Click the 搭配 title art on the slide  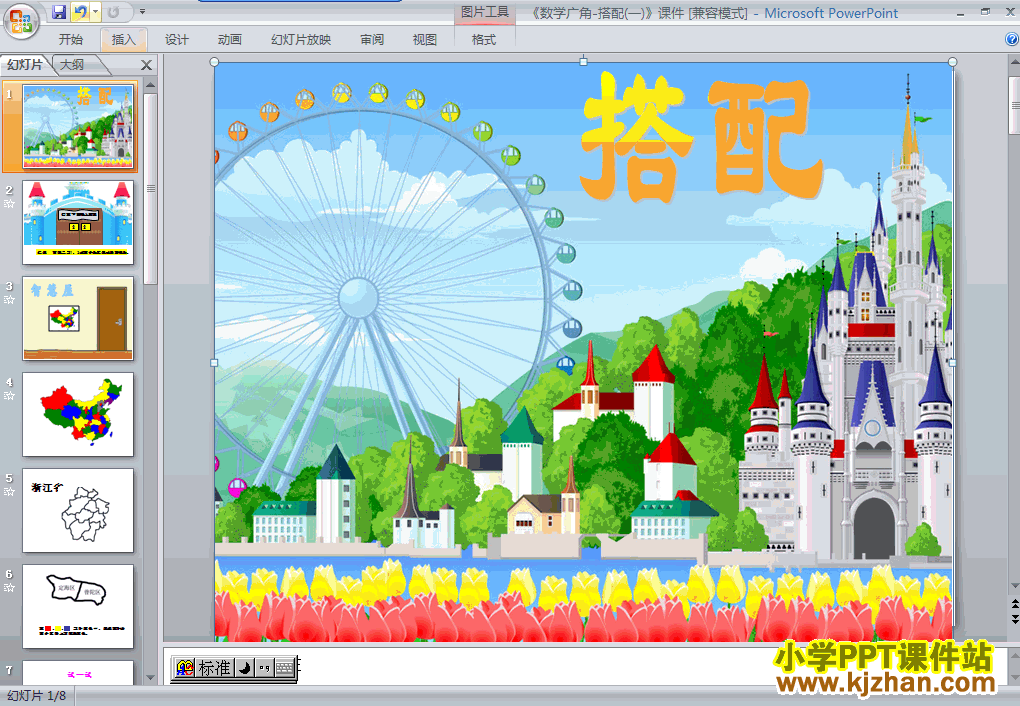701,137
